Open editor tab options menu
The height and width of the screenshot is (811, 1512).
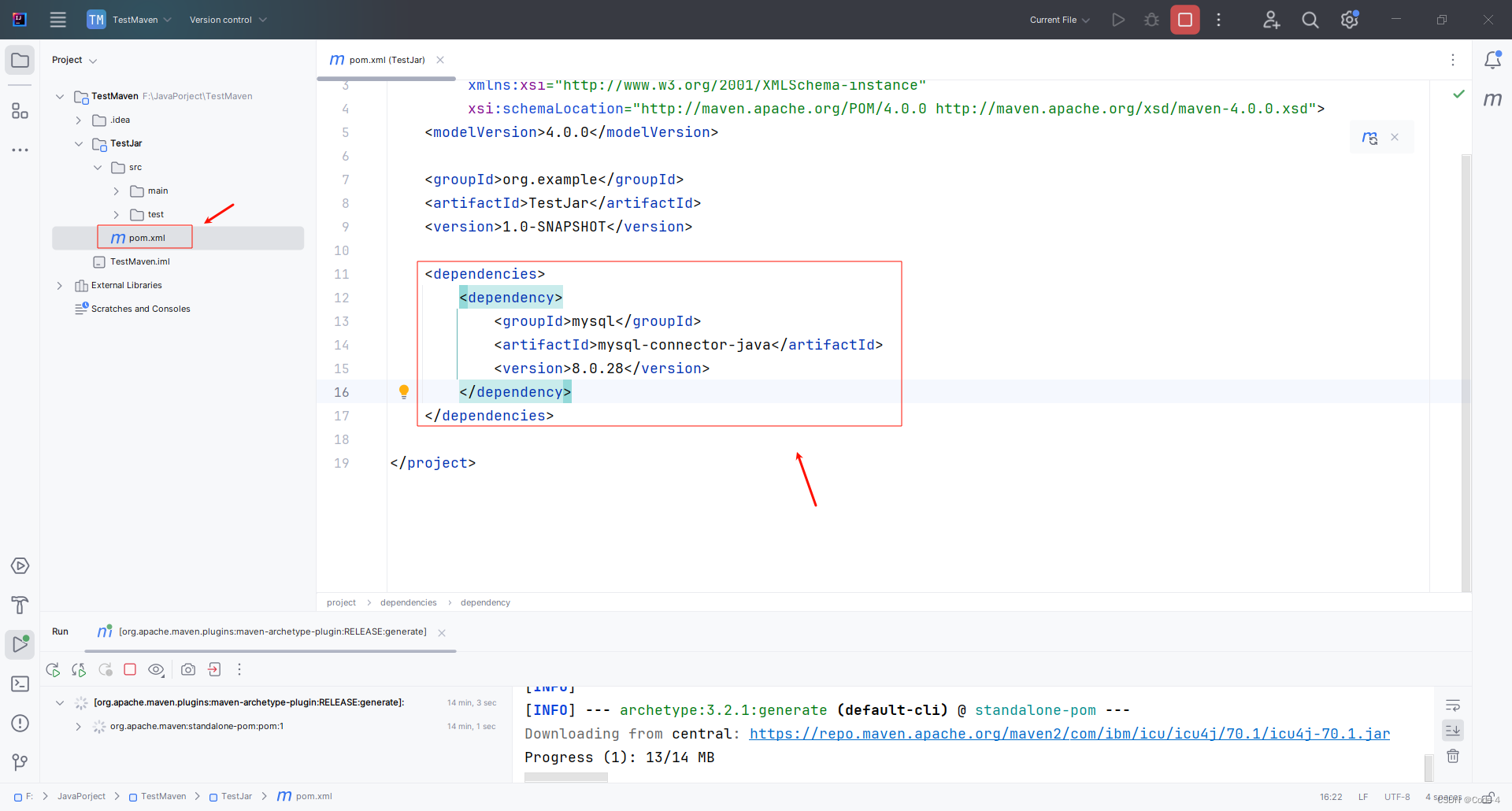(1453, 60)
